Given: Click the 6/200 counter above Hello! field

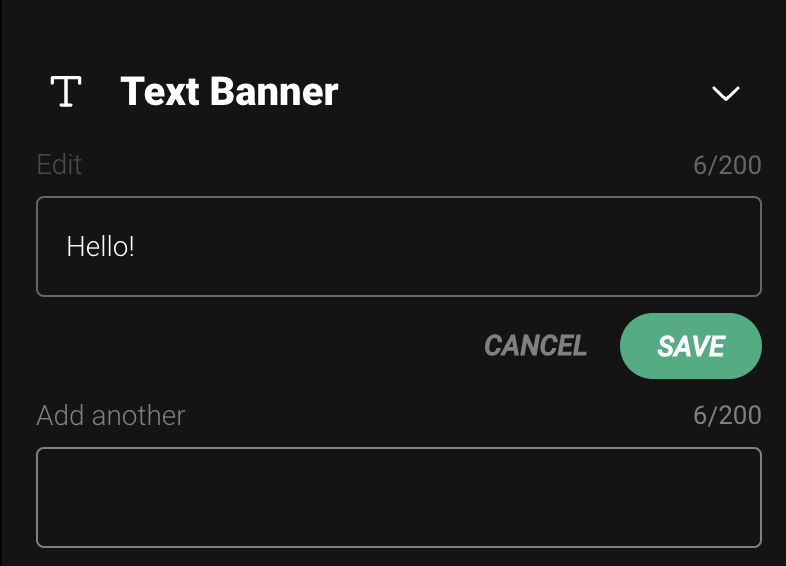Looking at the screenshot, I should coord(727,165).
